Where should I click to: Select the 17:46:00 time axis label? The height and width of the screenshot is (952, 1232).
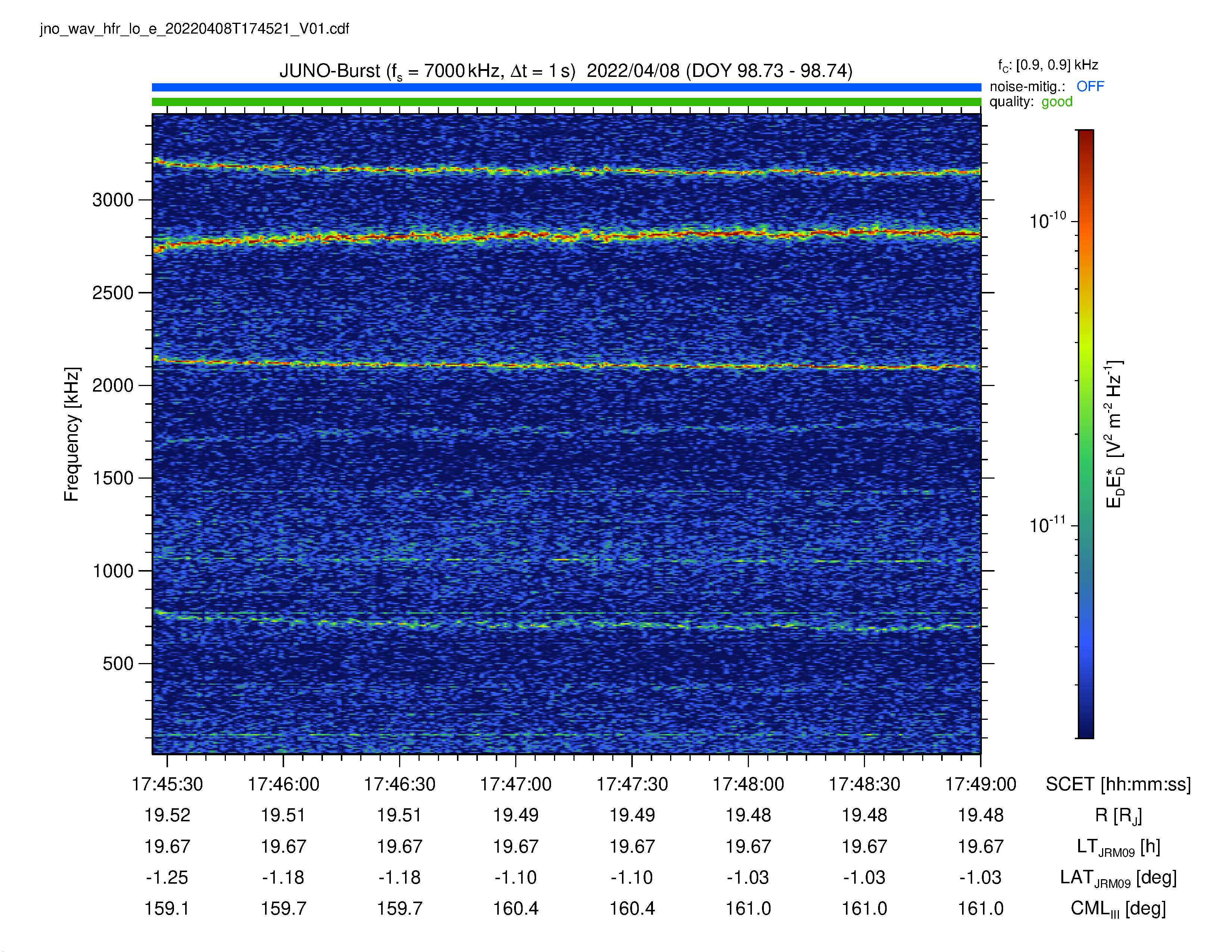coord(283,784)
